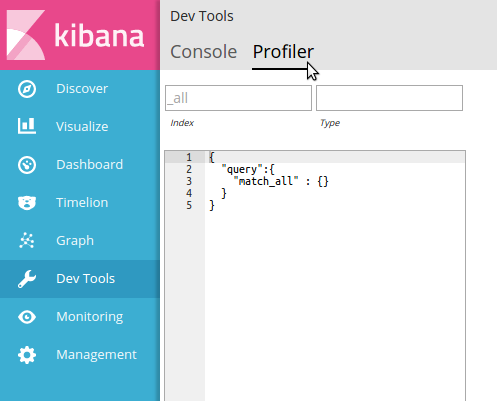Select the Dev Tools sidebar label
Image resolution: width=497 pixels, height=401 pixels.
[85, 279]
